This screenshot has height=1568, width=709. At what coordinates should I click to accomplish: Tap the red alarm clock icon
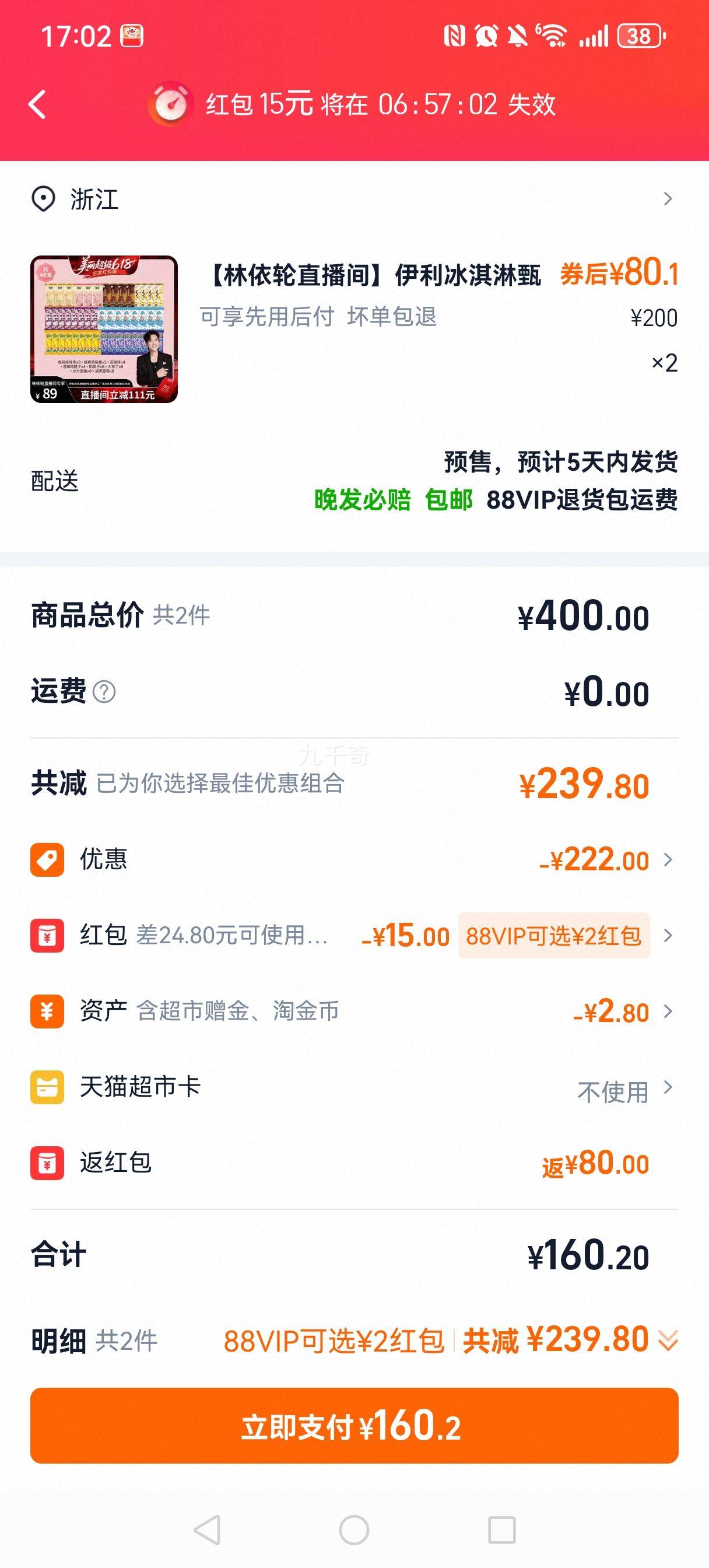[x=170, y=104]
